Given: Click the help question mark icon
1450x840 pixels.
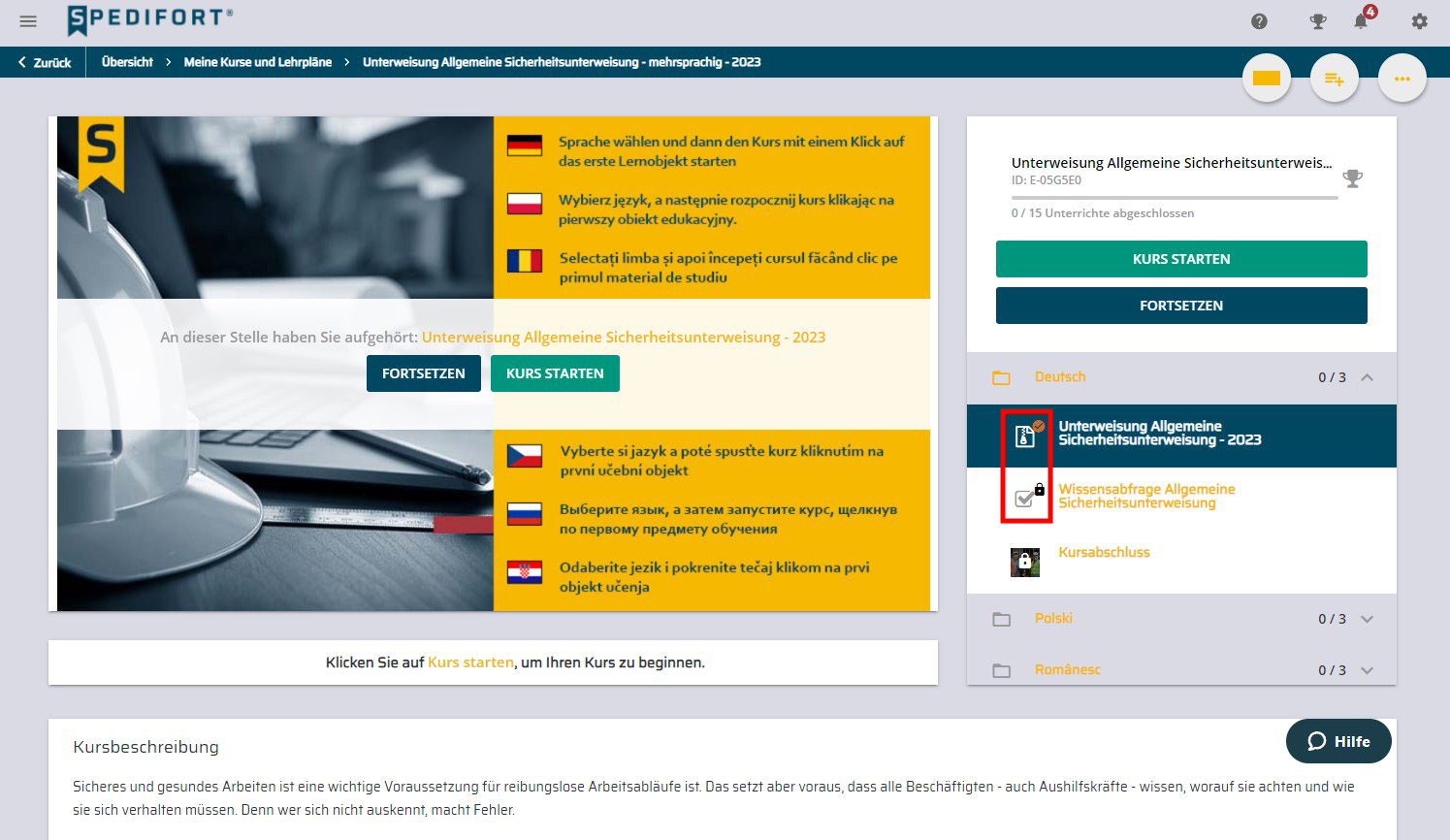Looking at the screenshot, I should coord(1259,21).
